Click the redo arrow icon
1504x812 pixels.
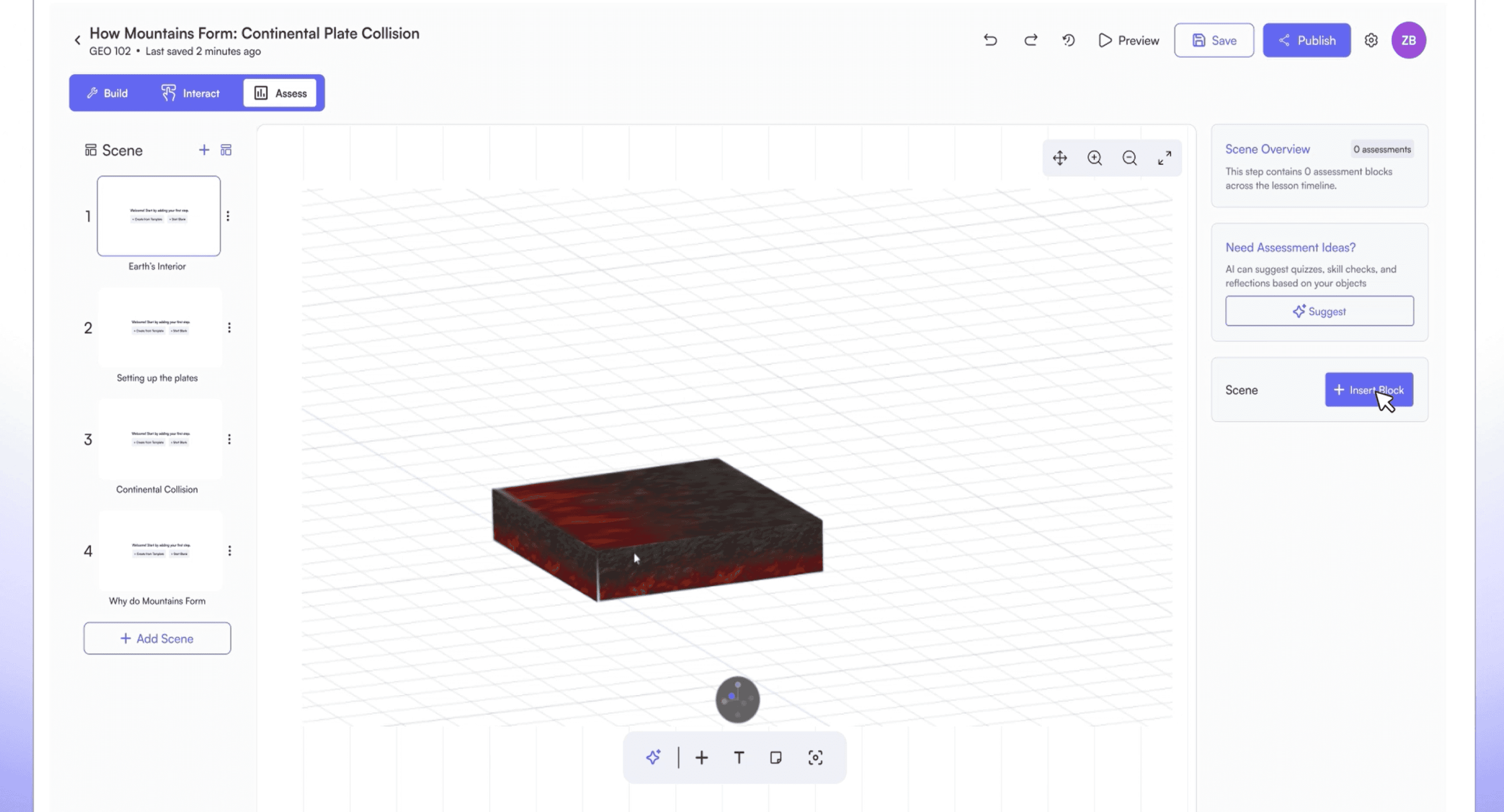[1030, 40]
